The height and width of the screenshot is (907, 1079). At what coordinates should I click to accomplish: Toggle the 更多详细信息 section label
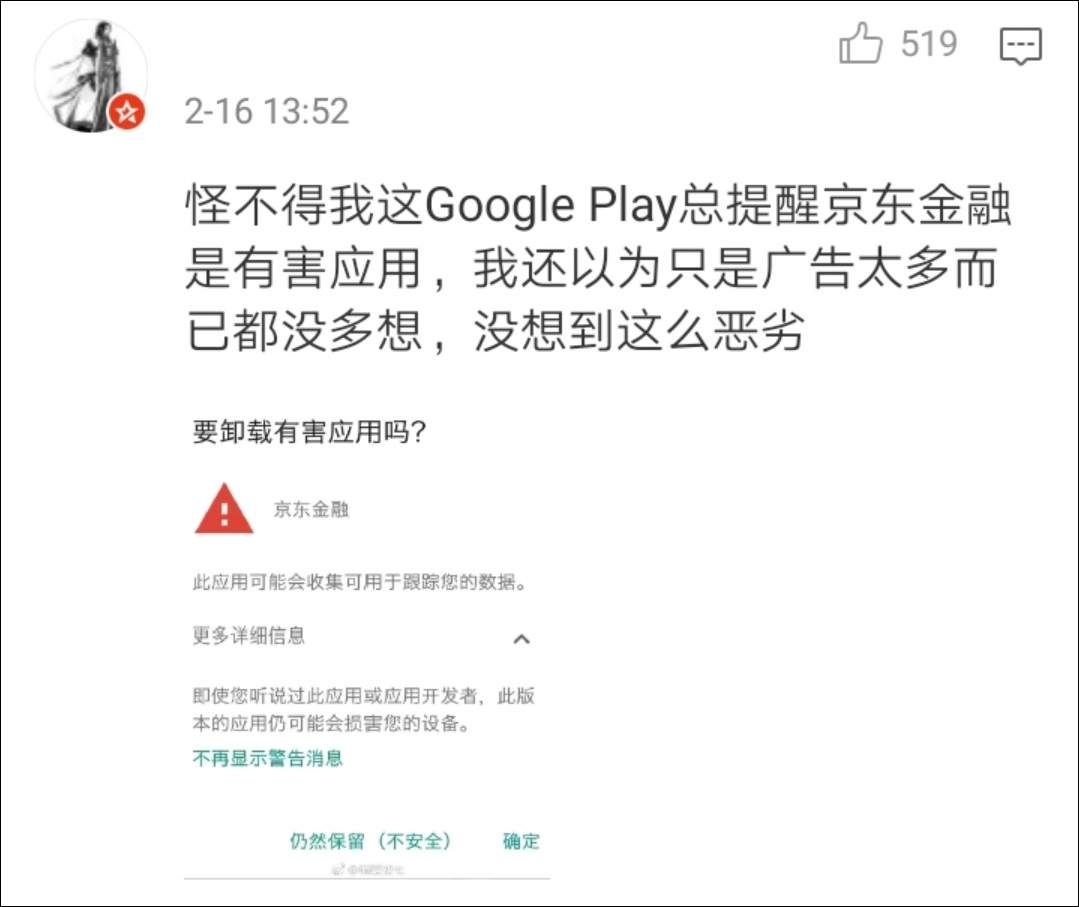click(x=248, y=635)
